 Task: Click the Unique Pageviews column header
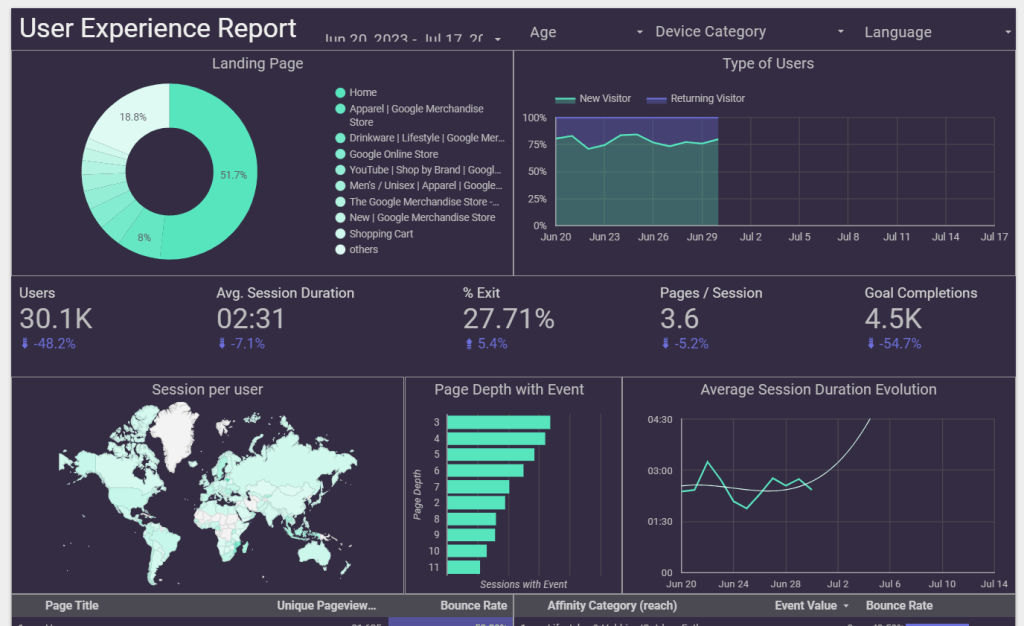pos(326,606)
